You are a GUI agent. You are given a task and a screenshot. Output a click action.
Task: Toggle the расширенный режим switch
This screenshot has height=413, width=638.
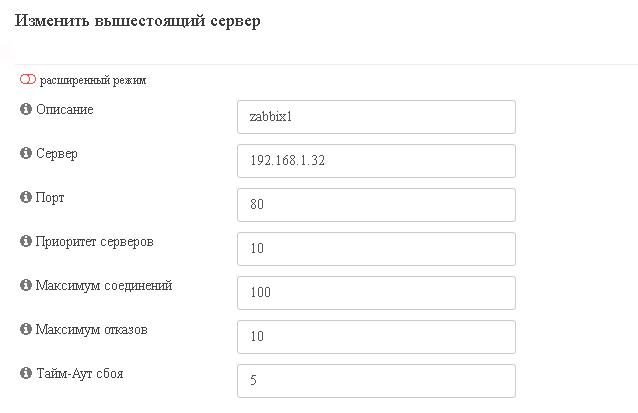coord(28,79)
